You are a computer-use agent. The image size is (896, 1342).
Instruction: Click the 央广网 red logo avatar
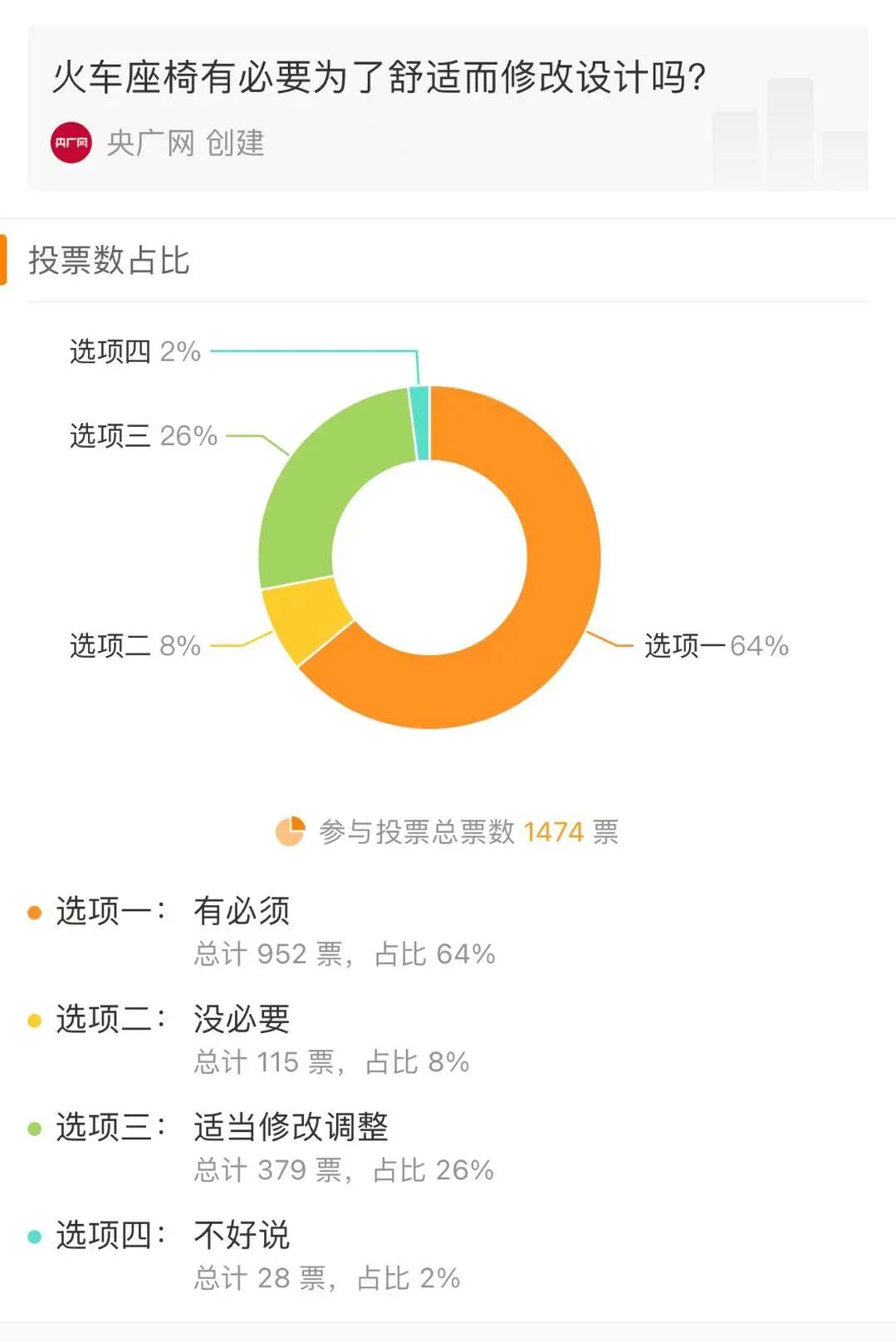pyautogui.click(x=71, y=143)
